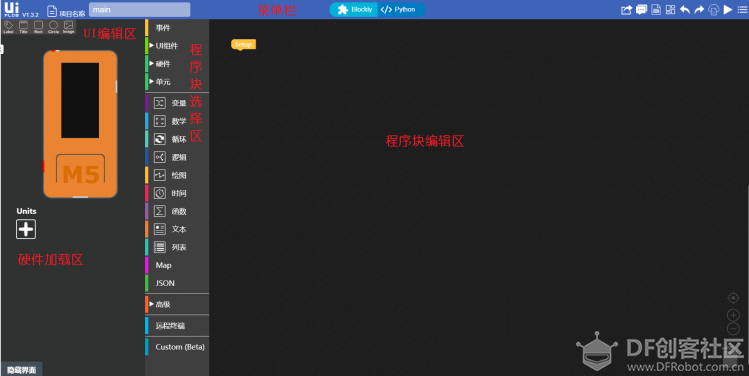Open the resource manager grid icon
Image resolution: width=749 pixels, height=376 pixels.
click(670, 10)
